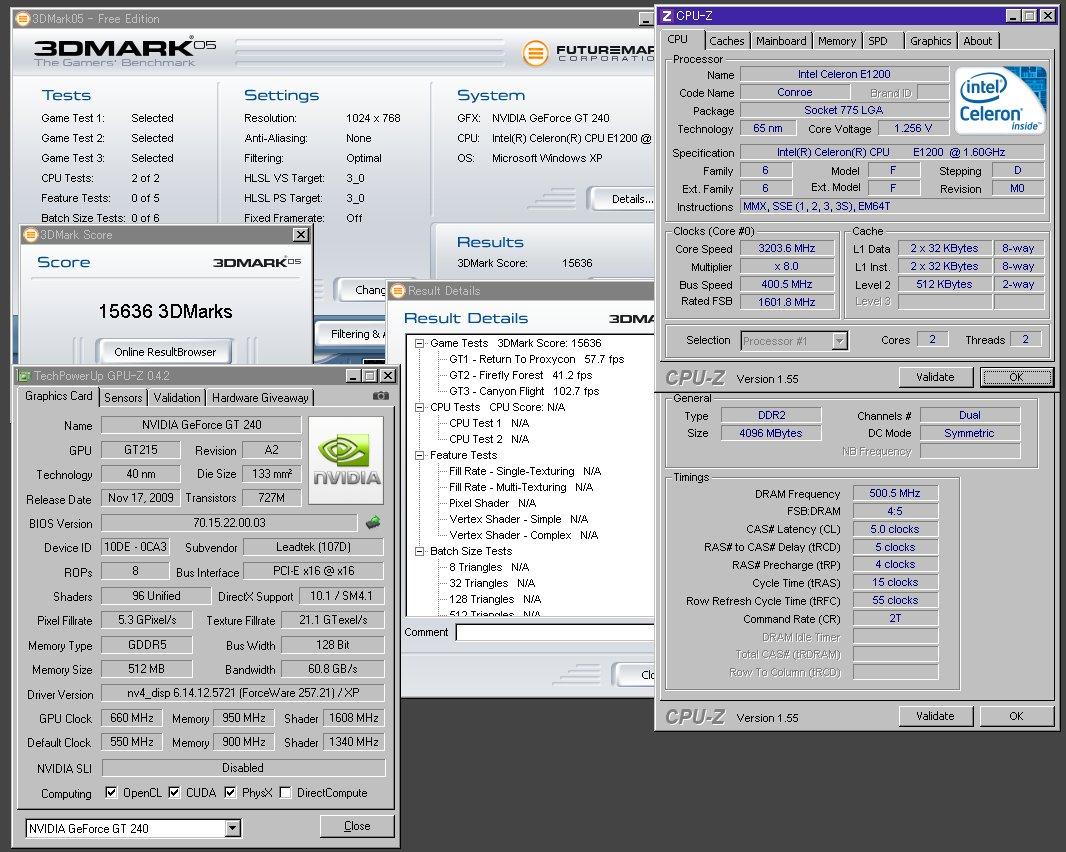Image resolution: width=1066 pixels, height=852 pixels.
Task: Click the lower CPU-Z Validate button
Action: click(935, 716)
